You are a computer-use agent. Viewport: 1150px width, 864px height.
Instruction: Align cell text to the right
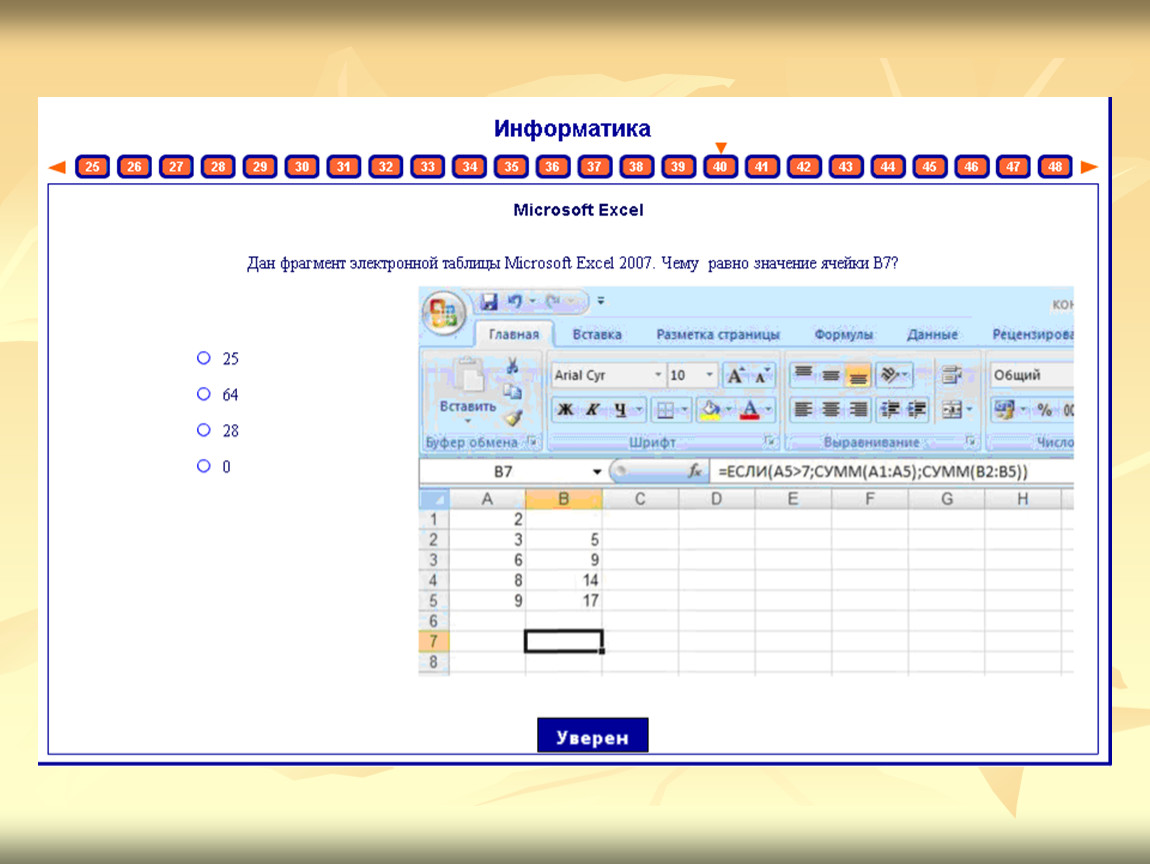tap(857, 409)
